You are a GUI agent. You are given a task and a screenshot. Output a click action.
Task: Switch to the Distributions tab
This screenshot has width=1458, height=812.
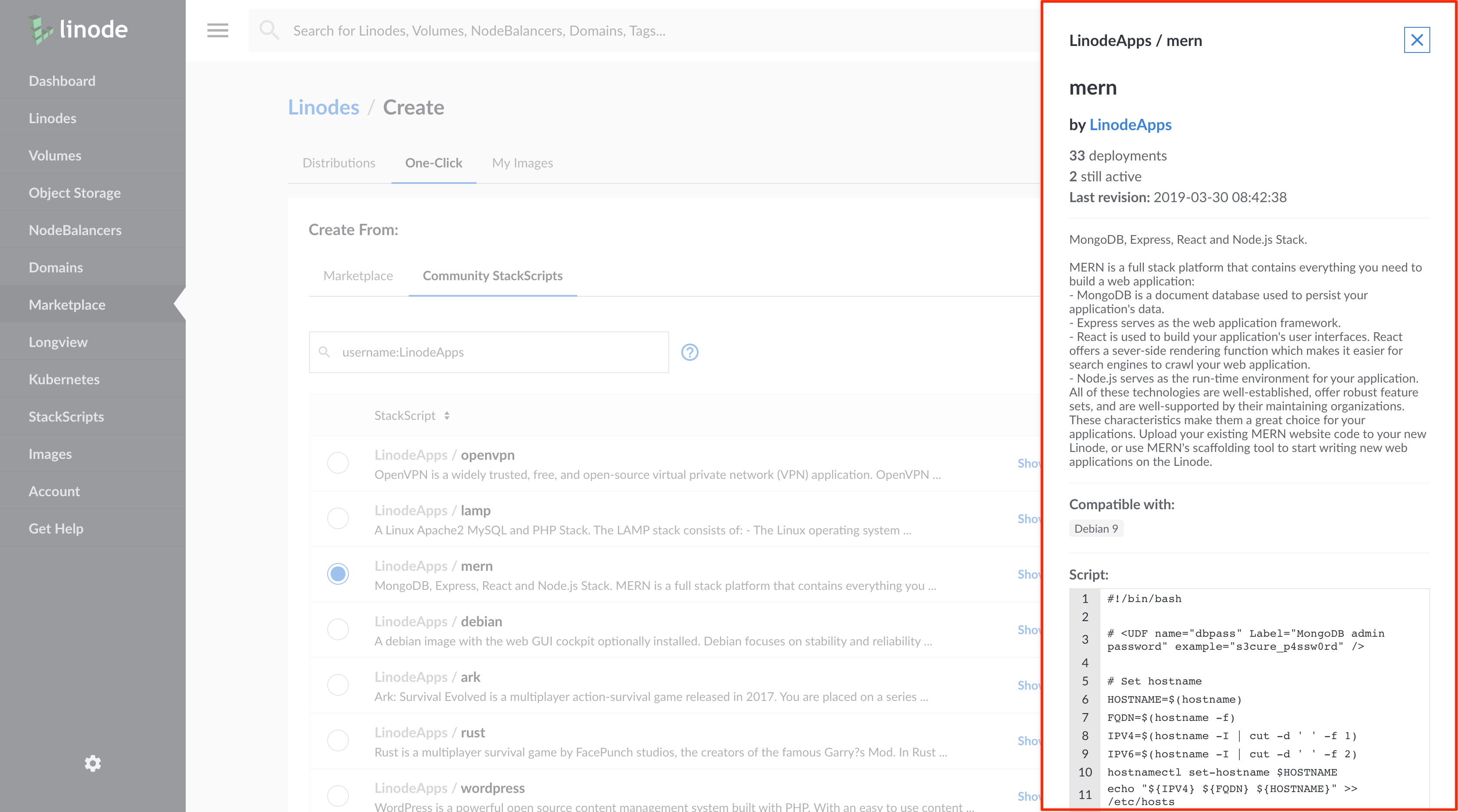[x=339, y=162]
